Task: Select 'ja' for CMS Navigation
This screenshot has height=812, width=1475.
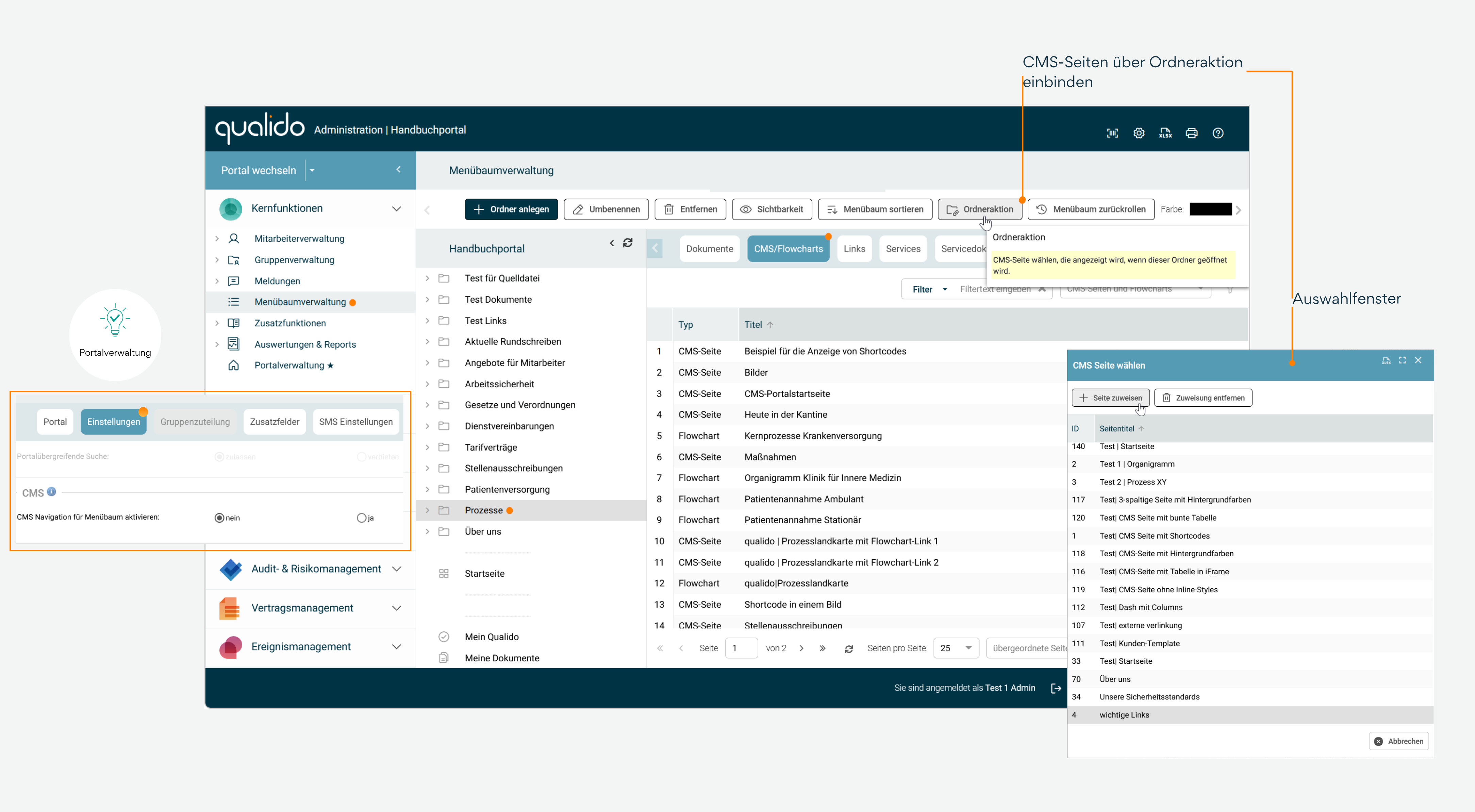Action: [361, 518]
